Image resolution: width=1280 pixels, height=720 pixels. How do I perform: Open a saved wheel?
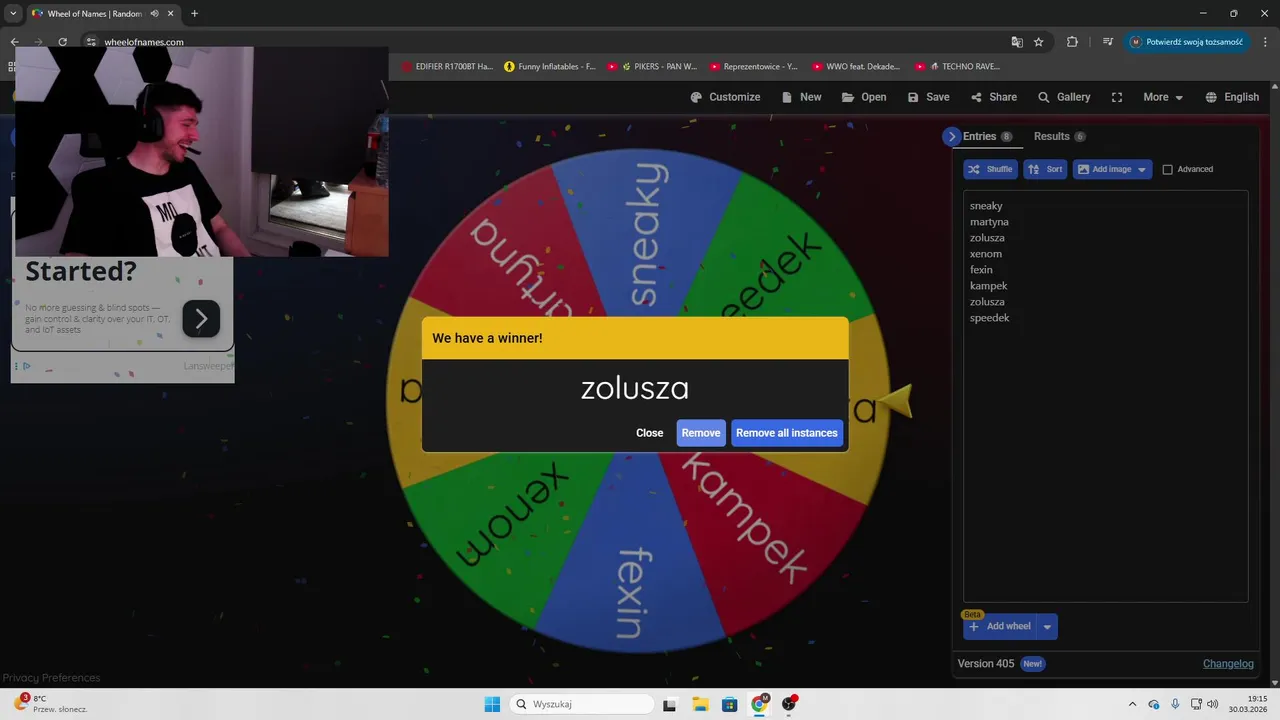(x=864, y=97)
